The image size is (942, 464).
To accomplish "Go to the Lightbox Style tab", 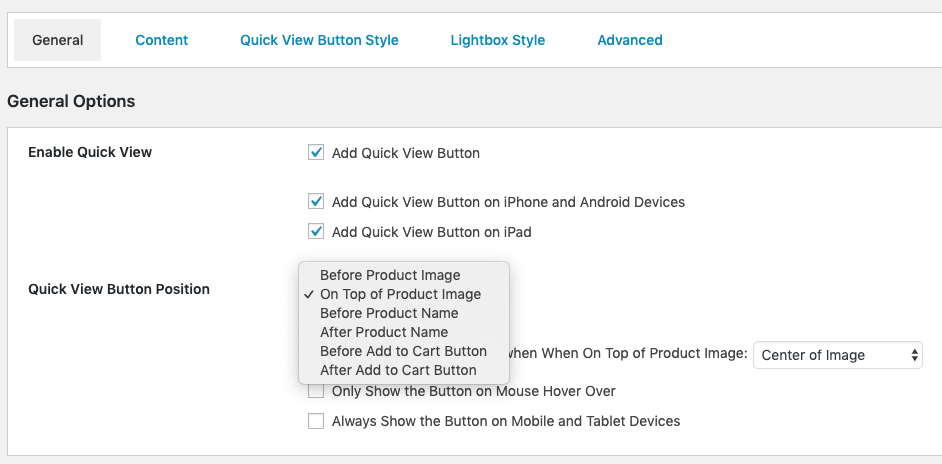I will 497,40.
